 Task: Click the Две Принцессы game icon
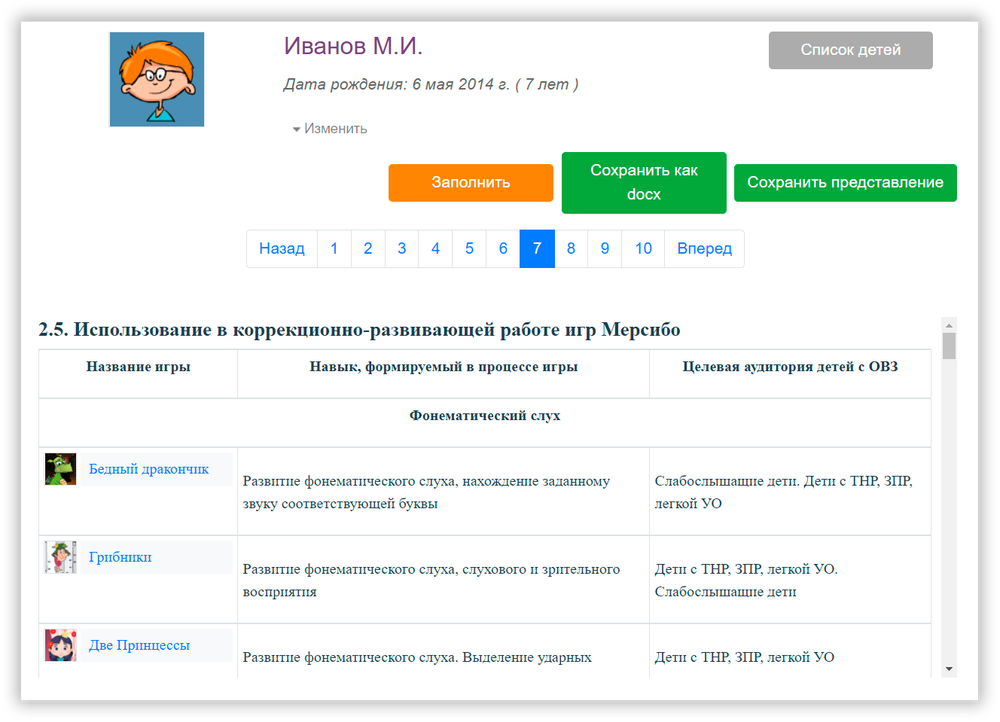[x=60, y=645]
